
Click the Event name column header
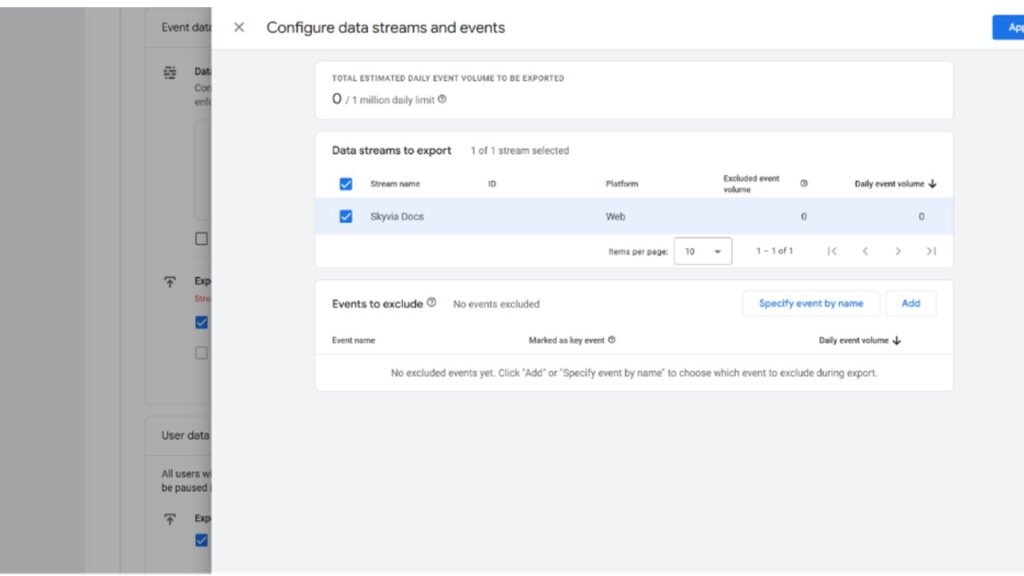tap(353, 340)
